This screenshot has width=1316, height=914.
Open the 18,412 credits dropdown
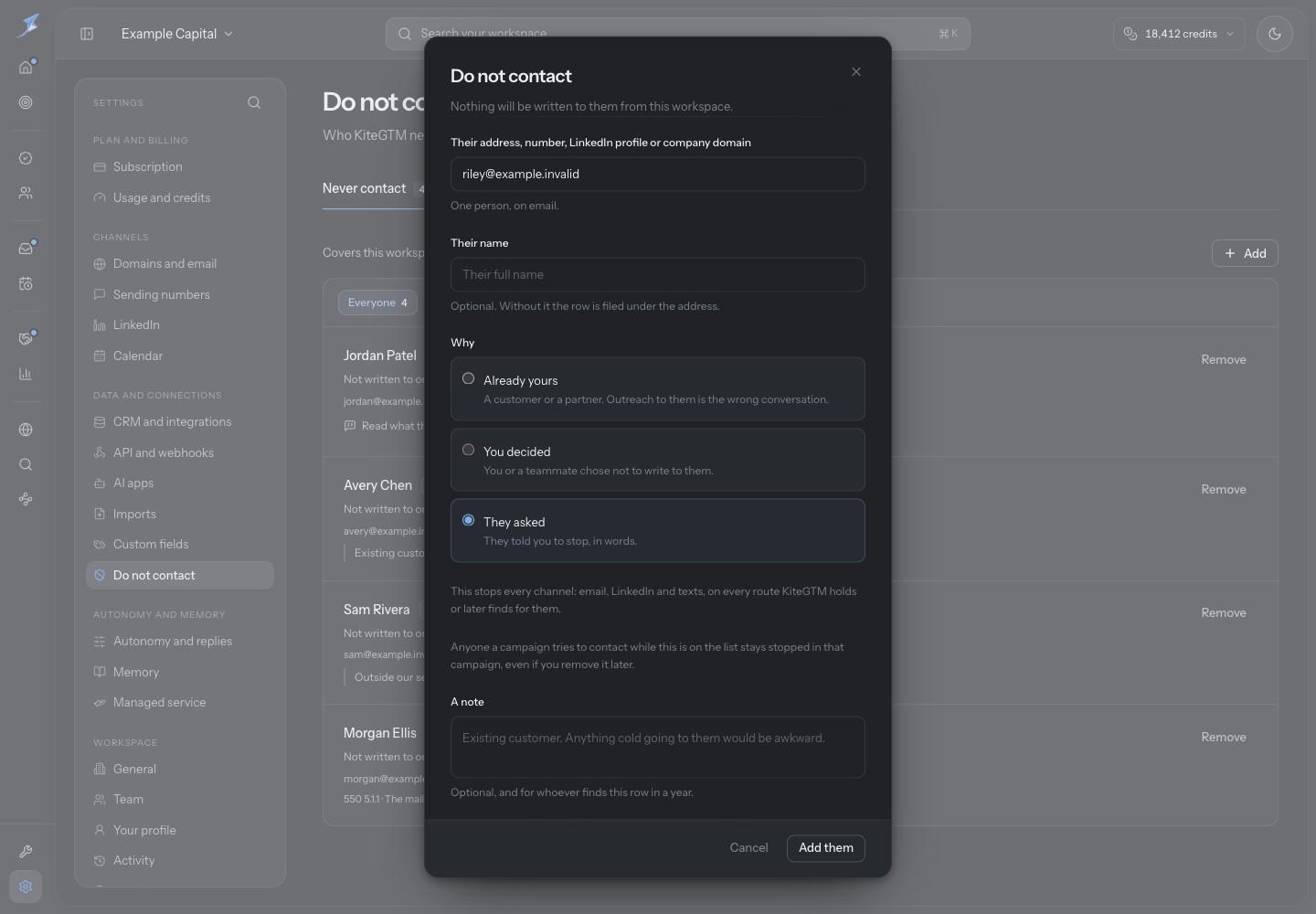click(1180, 34)
